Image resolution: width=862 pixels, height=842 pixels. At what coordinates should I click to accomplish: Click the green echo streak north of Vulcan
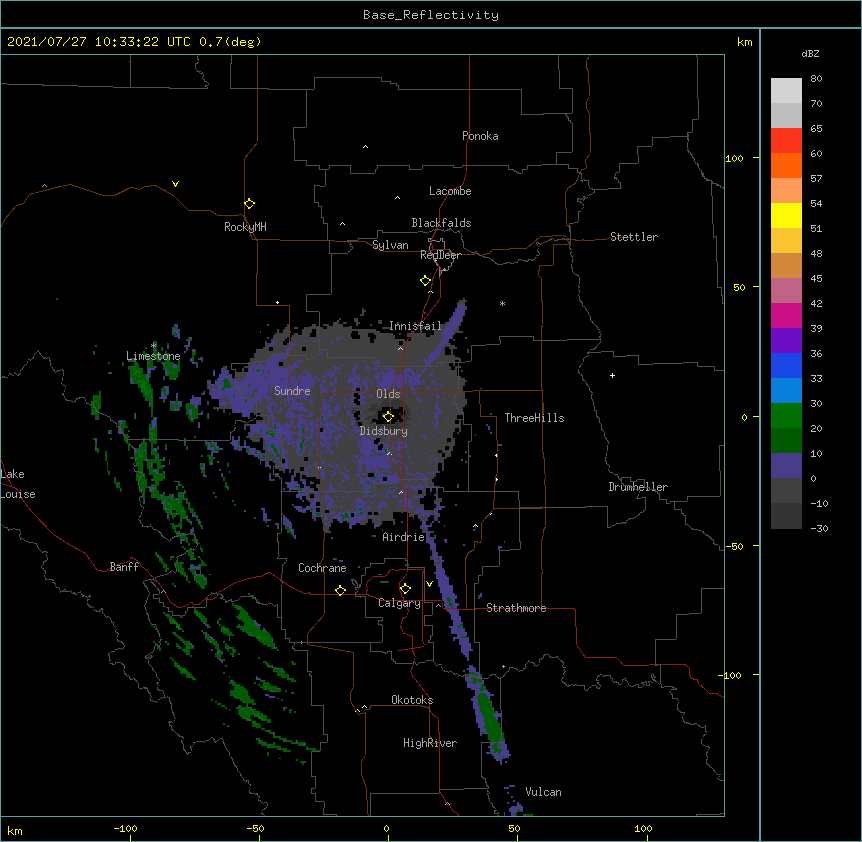488,716
